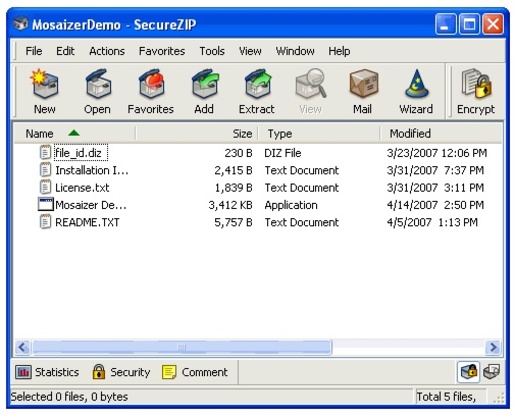Open the Comment panel button
The width and height of the screenshot is (515, 417).
point(195,372)
